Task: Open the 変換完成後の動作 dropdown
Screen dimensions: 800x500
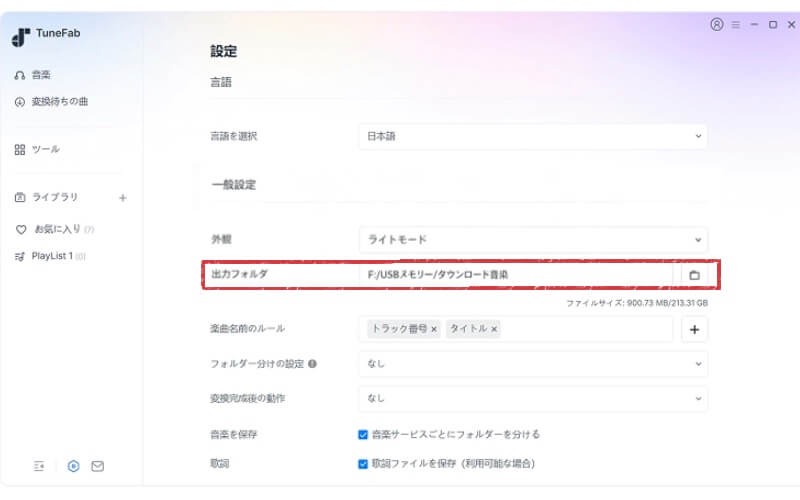Action: (533, 398)
